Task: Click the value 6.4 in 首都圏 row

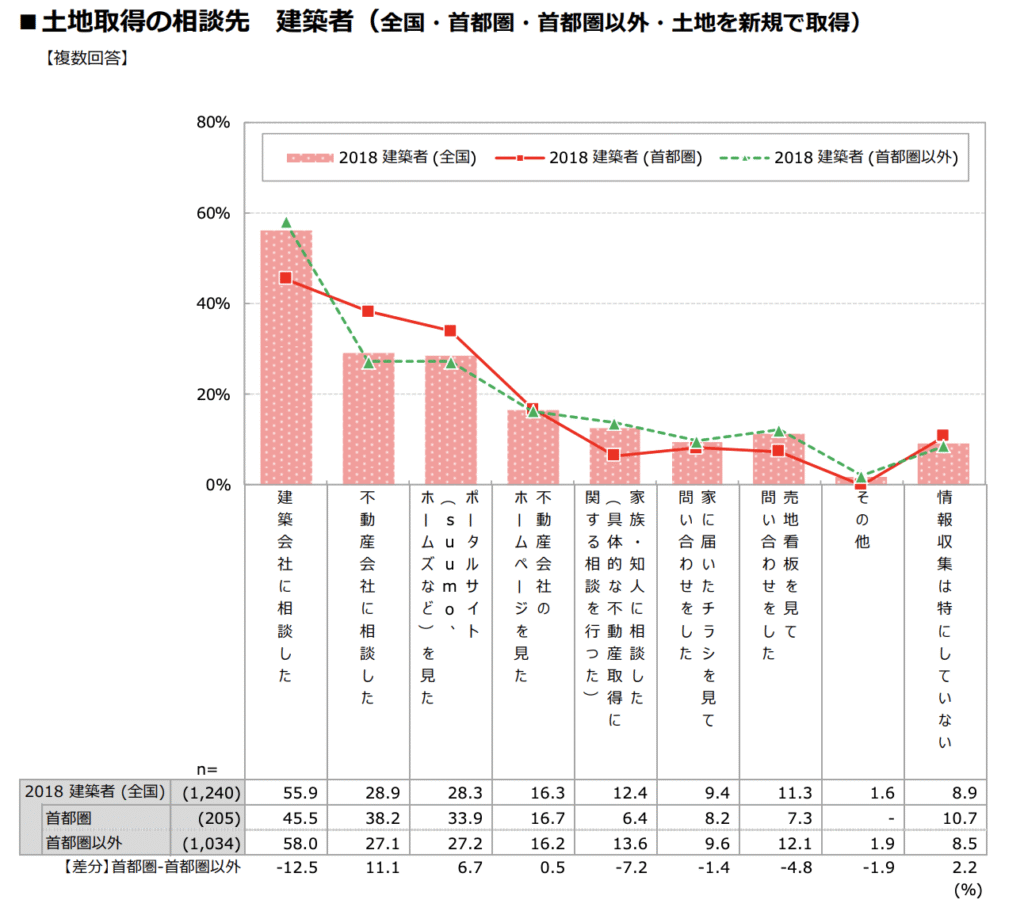Action: click(x=635, y=818)
